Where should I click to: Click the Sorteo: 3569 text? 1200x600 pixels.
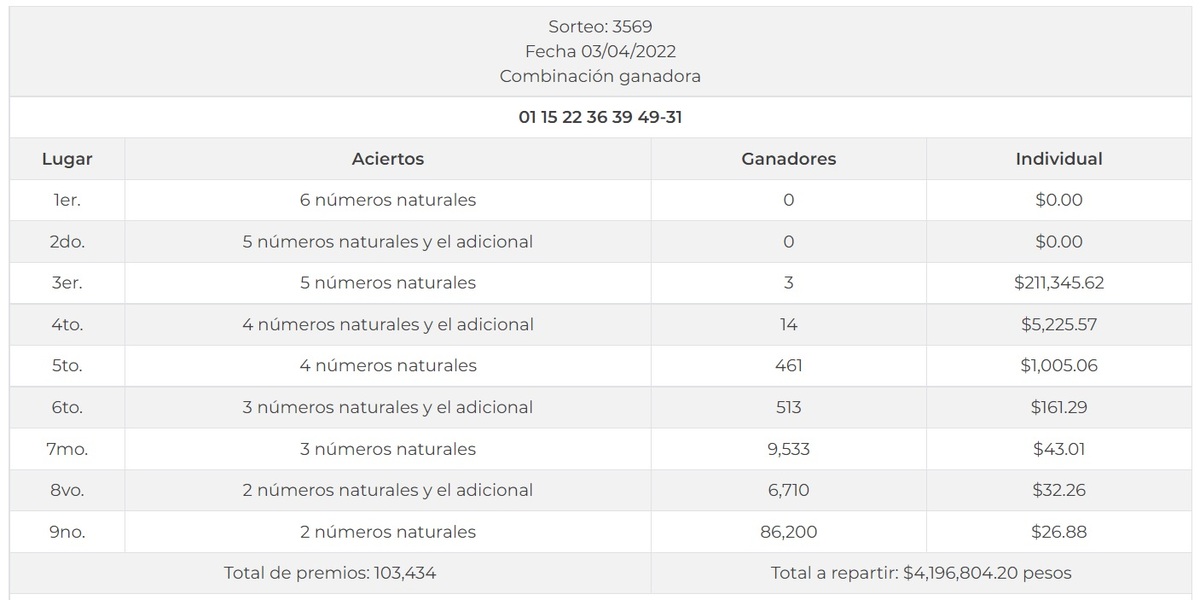point(600,27)
